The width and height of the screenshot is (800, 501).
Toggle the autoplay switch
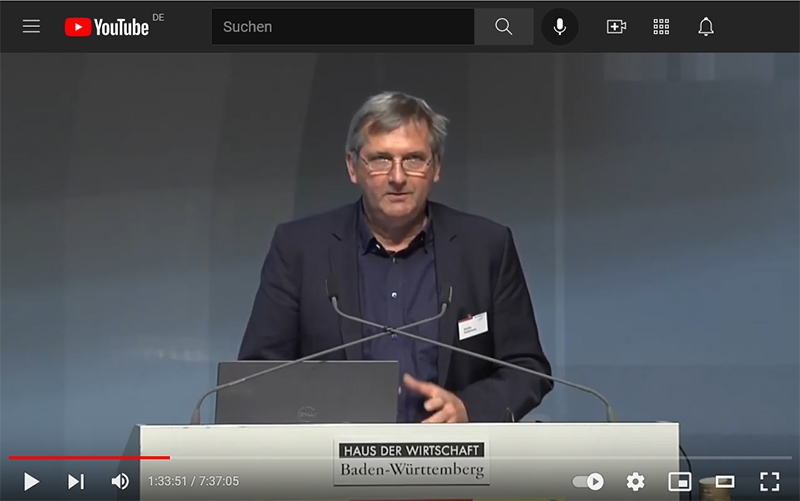click(x=588, y=481)
